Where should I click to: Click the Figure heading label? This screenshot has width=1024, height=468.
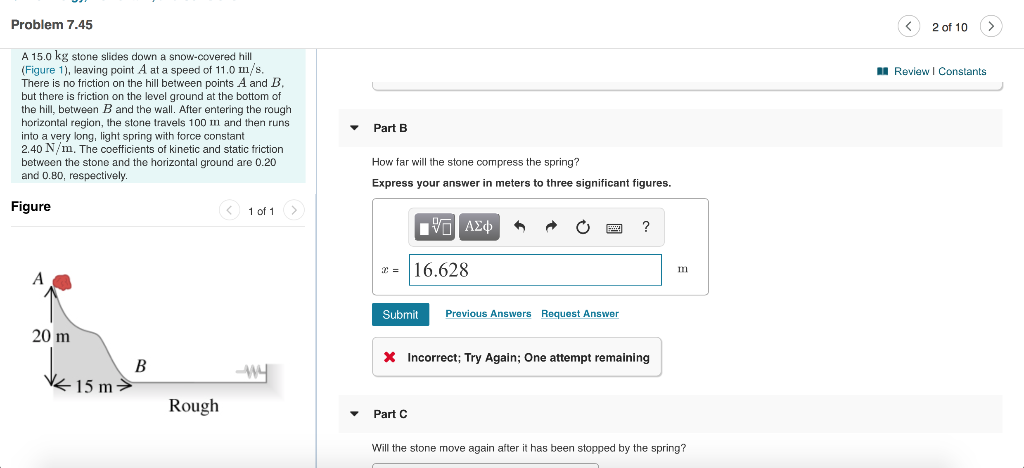pos(31,207)
